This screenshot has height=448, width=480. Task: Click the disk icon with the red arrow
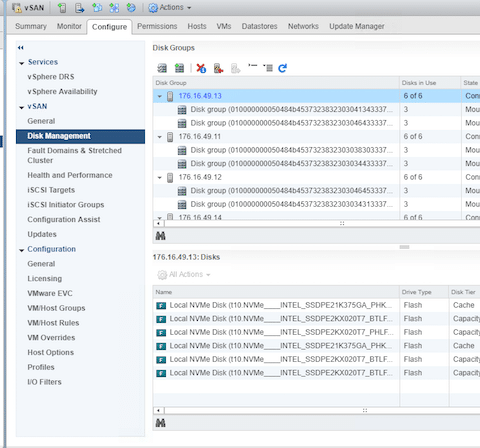(x=218, y=68)
